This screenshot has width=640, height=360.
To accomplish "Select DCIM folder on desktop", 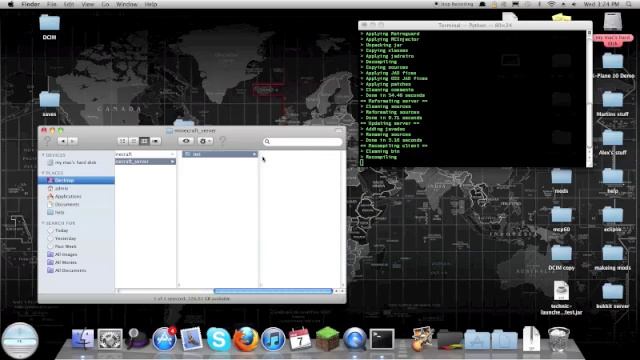I will (x=49, y=27).
